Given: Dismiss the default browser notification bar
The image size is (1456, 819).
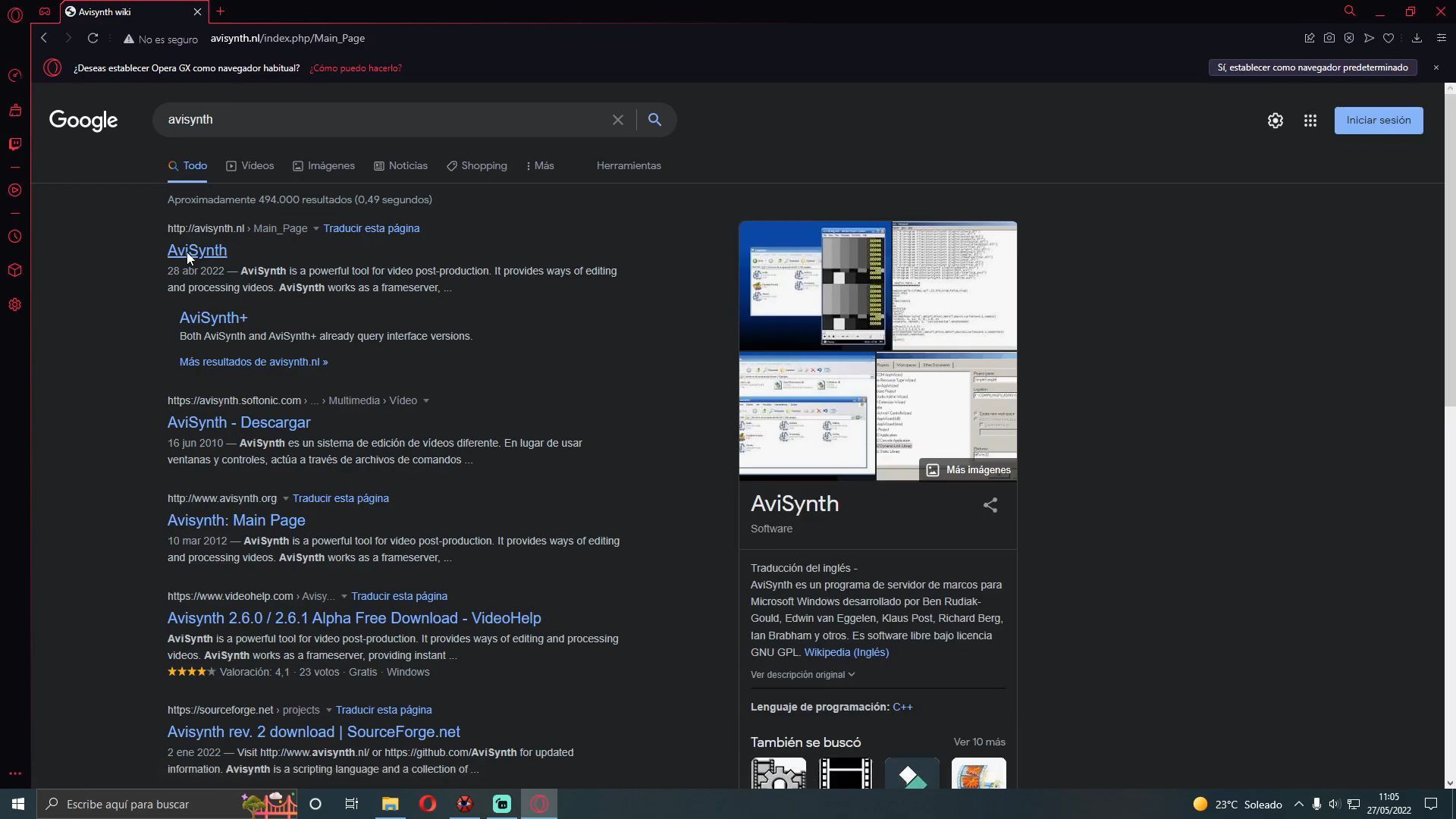Looking at the screenshot, I should [1436, 68].
